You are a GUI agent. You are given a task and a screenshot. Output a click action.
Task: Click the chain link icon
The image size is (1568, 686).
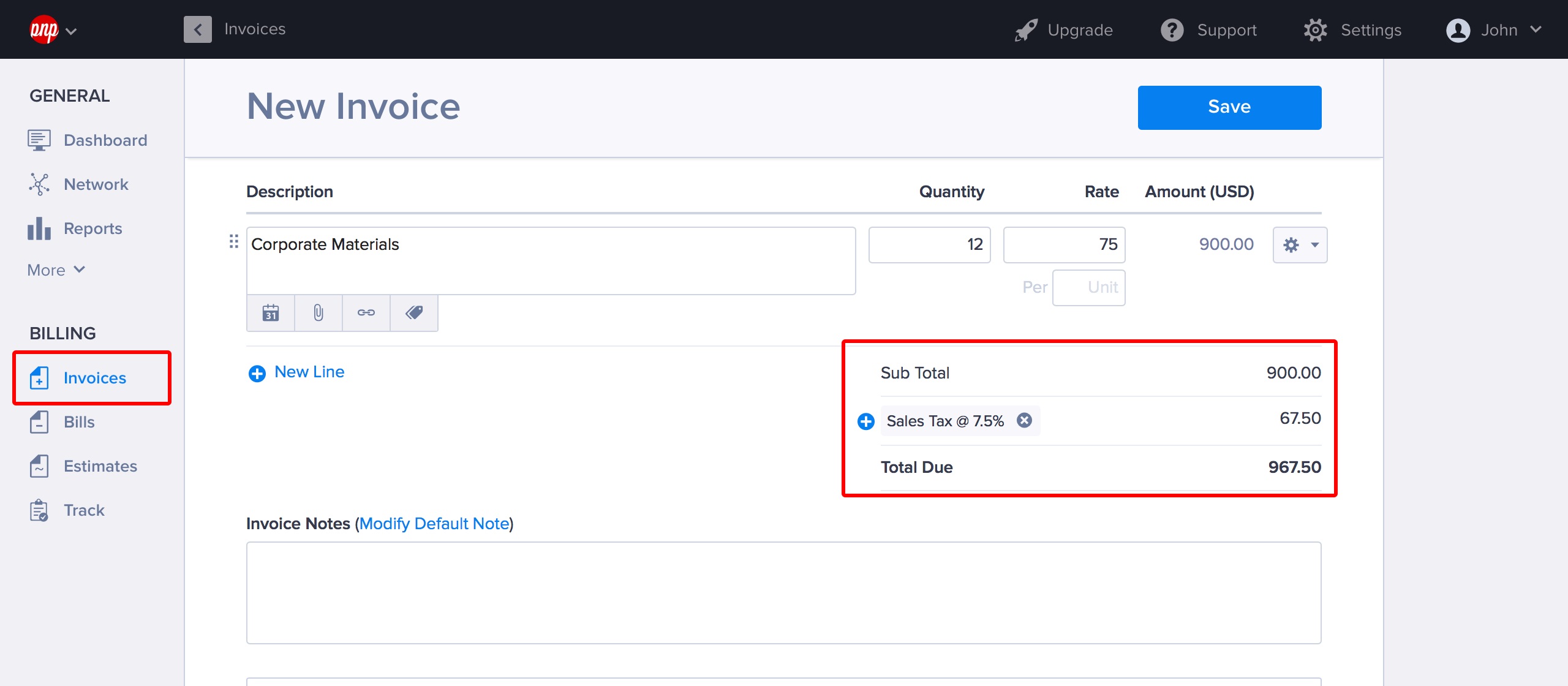[366, 313]
